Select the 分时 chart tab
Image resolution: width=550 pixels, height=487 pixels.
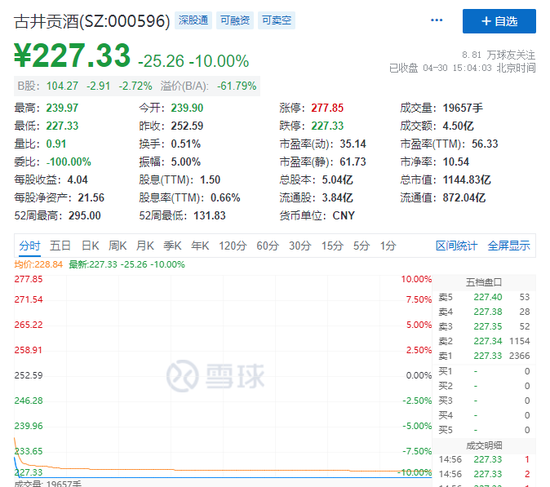click(30, 246)
